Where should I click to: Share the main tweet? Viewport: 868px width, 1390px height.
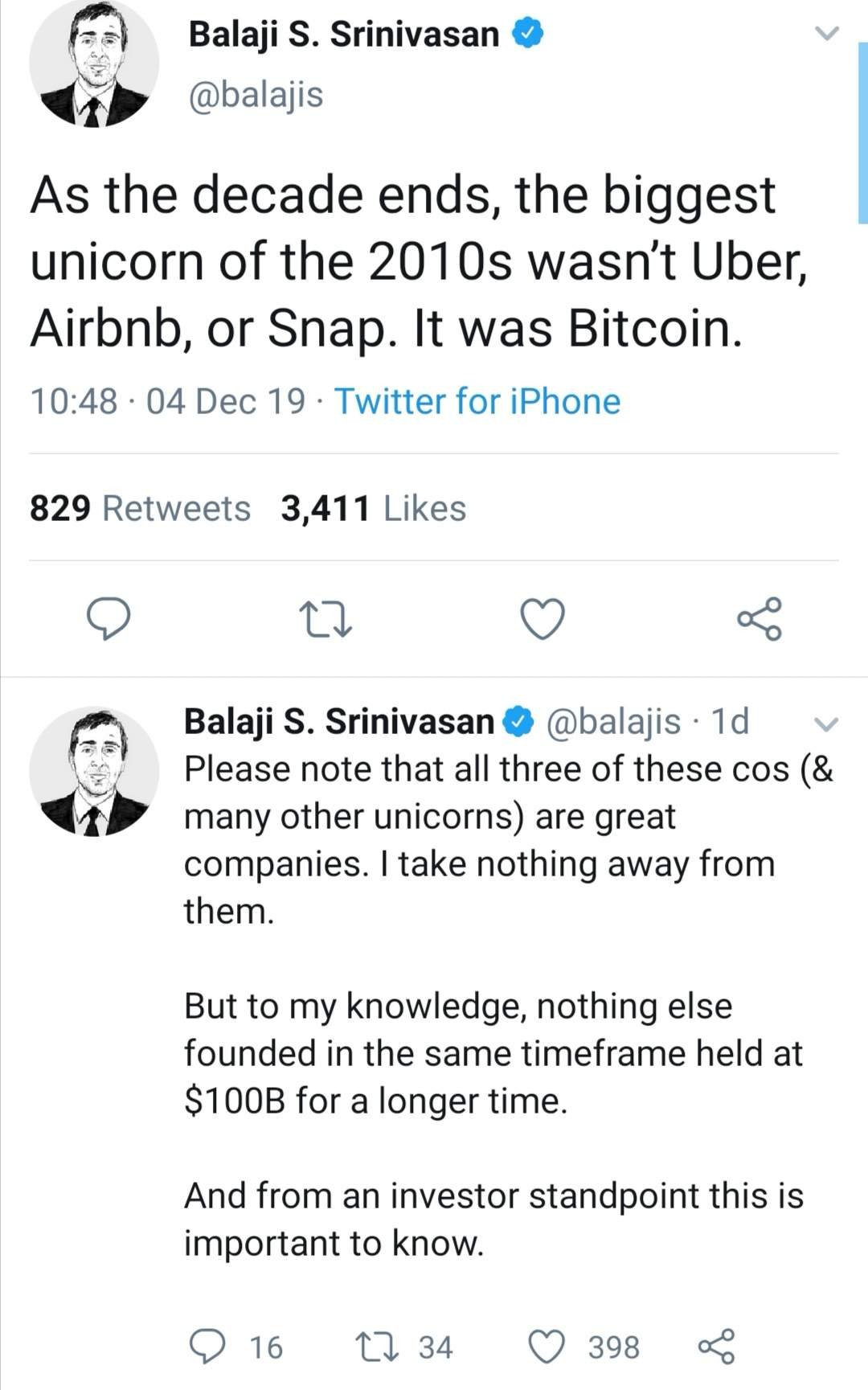pos(759,618)
